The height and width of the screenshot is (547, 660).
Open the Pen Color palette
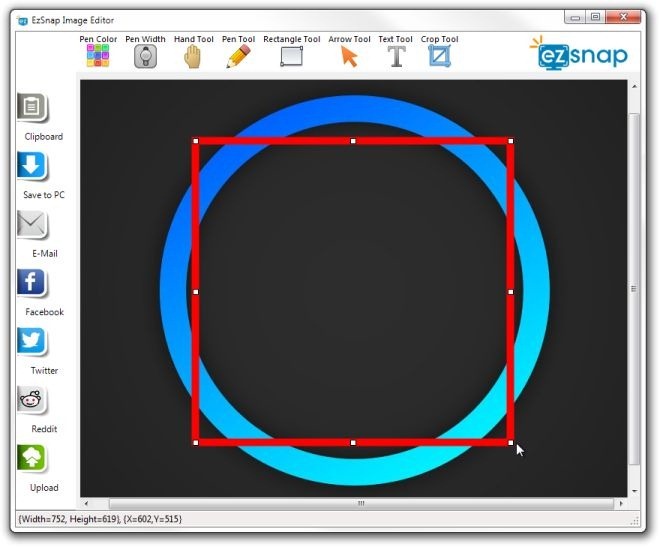(x=98, y=56)
